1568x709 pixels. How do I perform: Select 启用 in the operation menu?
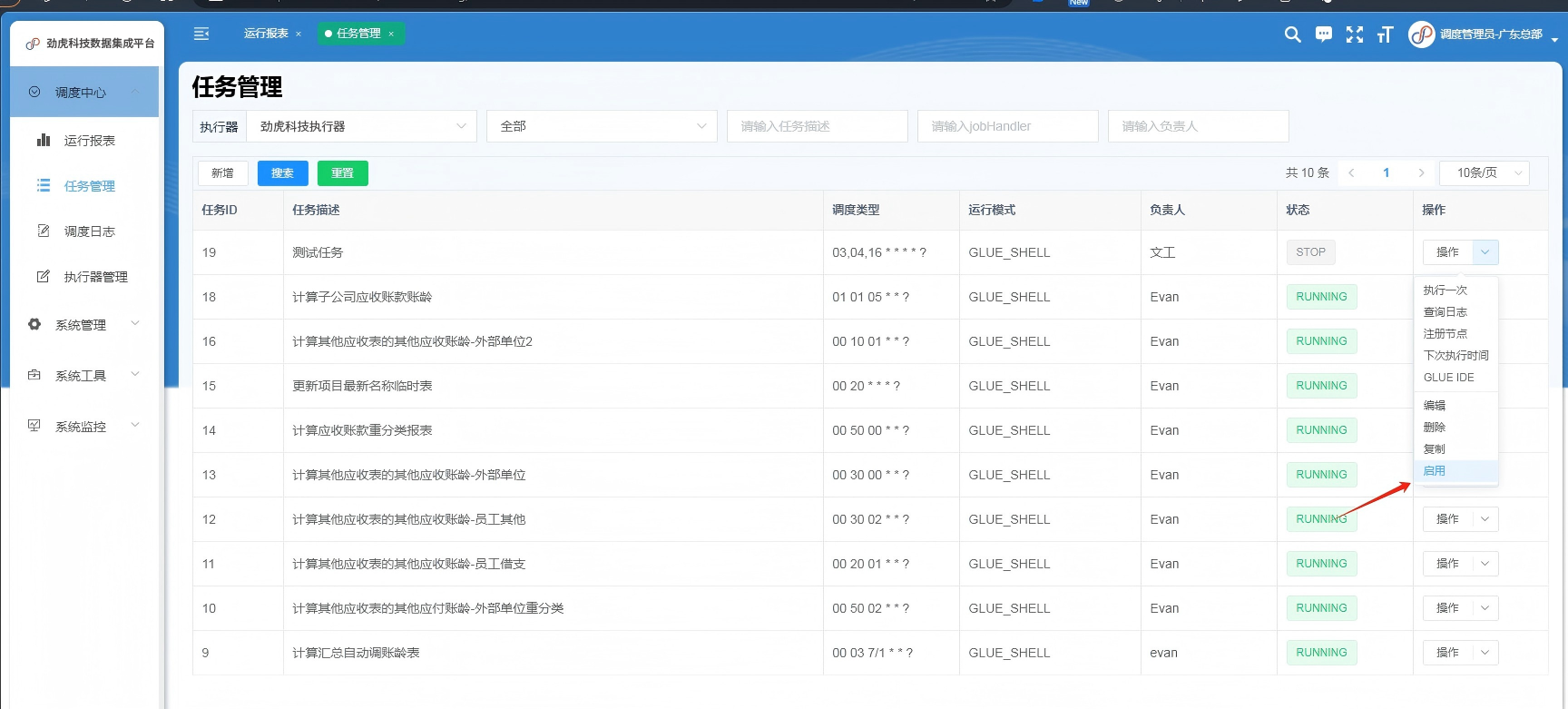[1435, 471]
